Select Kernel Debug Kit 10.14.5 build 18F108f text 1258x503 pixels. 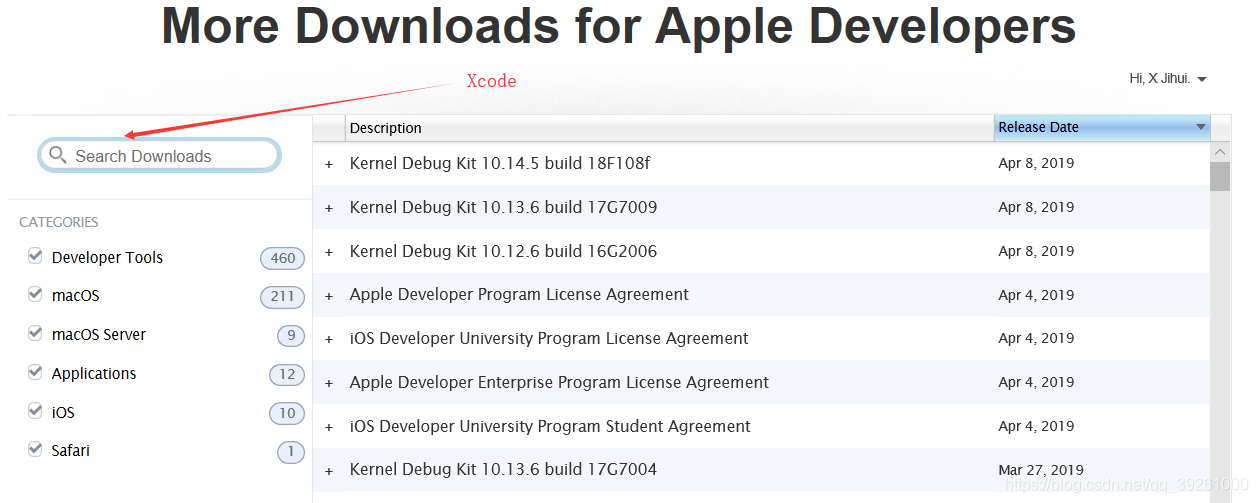500,163
